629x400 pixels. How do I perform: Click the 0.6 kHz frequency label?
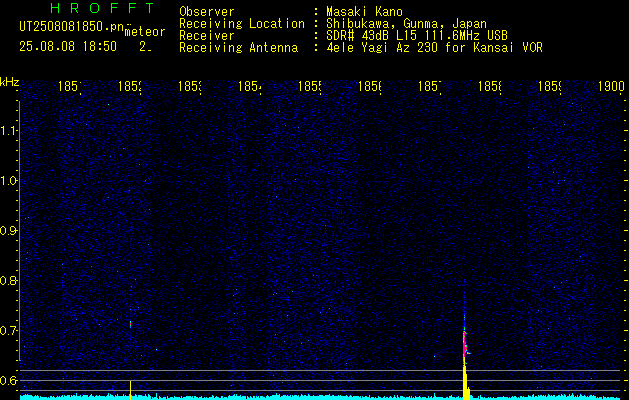[8, 380]
